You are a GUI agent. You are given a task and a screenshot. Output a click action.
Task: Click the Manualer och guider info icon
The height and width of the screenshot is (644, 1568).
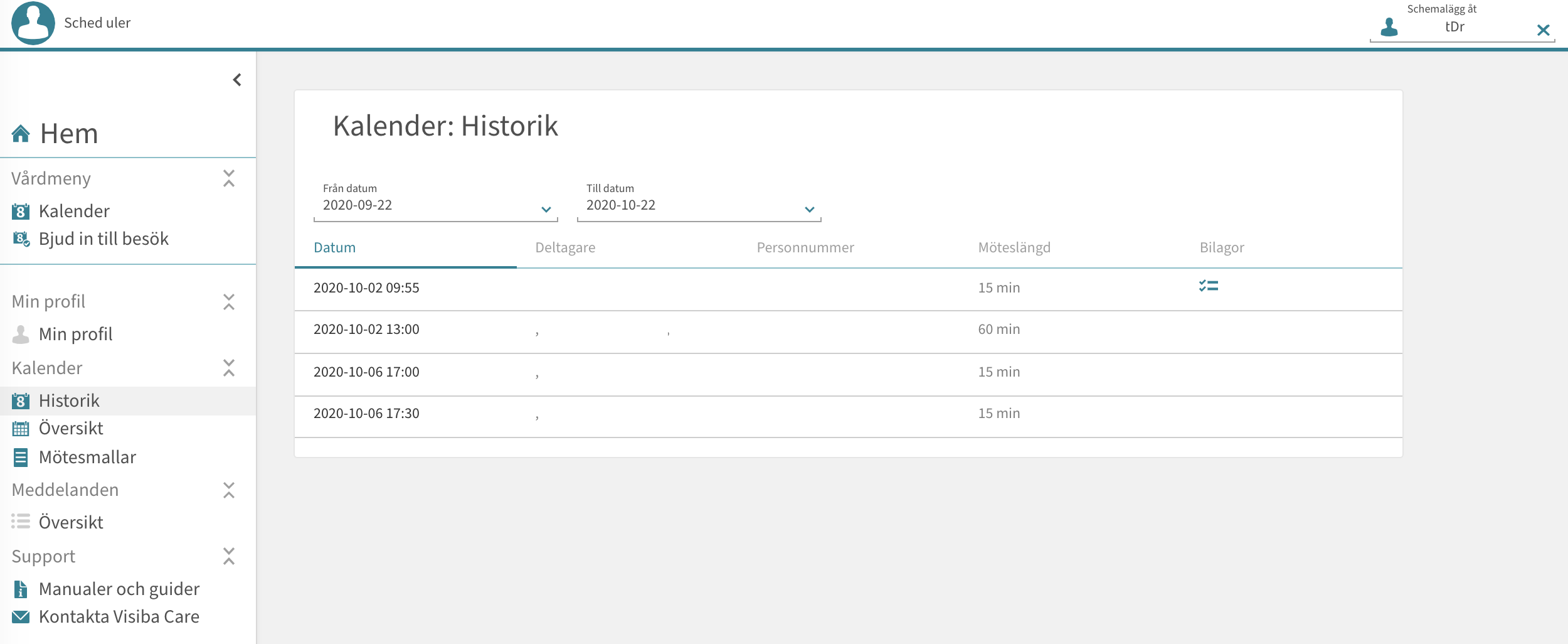[x=21, y=589]
